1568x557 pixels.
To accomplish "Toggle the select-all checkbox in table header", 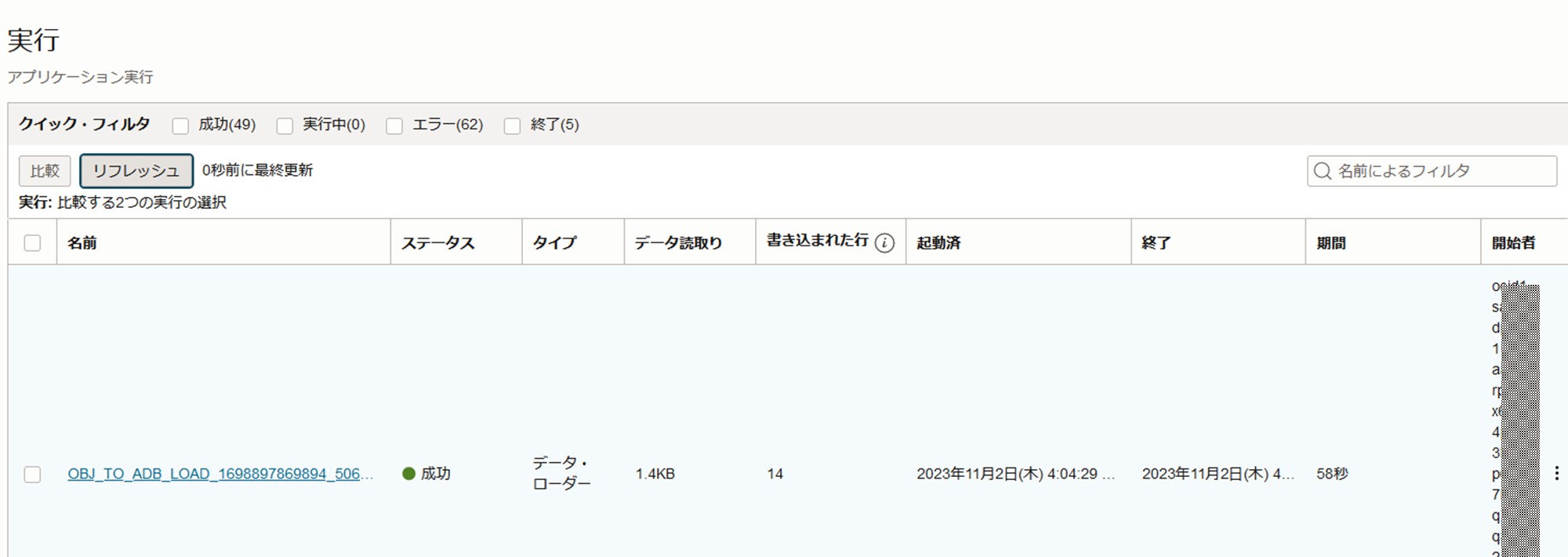I will pos(32,243).
